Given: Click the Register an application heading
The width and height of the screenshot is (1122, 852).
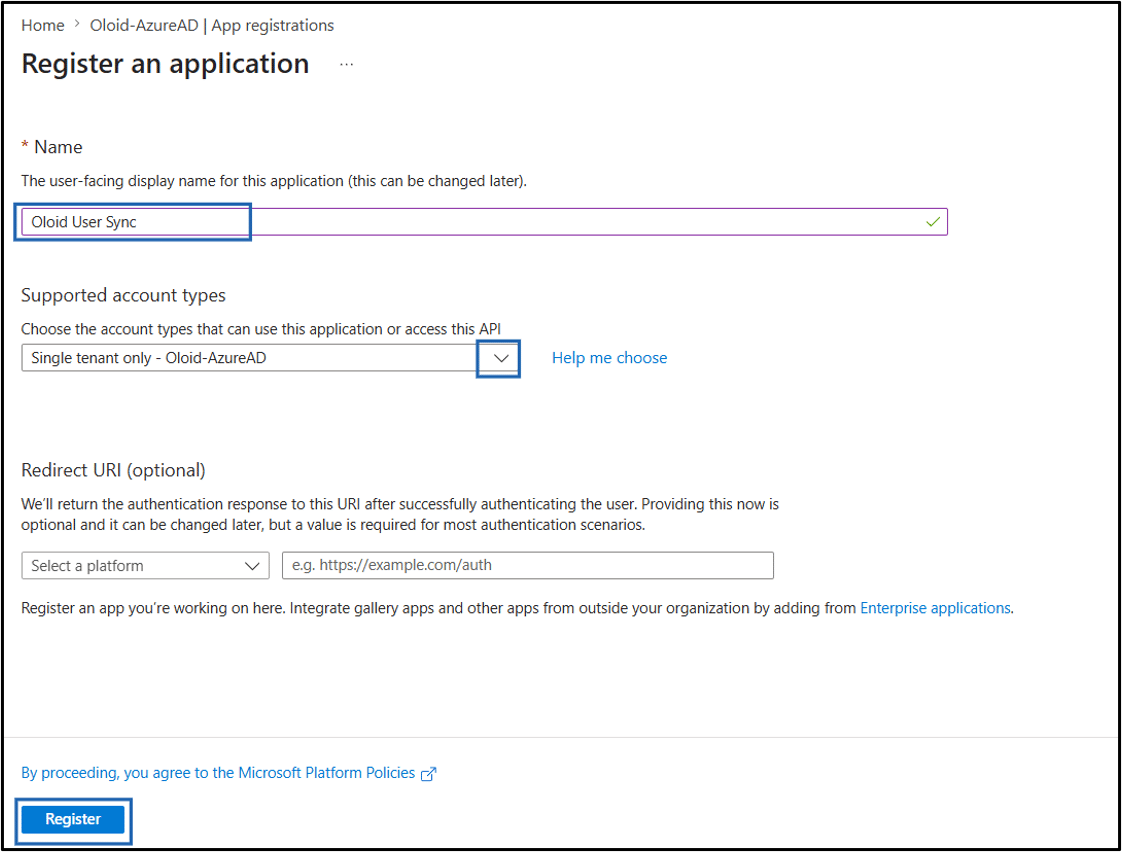Looking at the screenshot, I should (x=165, y=64).
